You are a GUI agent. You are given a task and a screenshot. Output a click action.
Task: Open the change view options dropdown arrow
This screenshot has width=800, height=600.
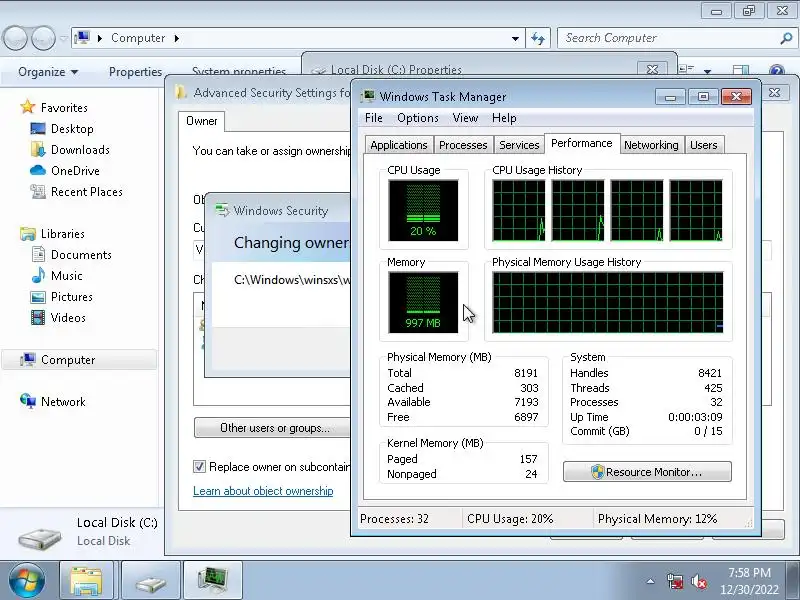[x=707, y=71]
